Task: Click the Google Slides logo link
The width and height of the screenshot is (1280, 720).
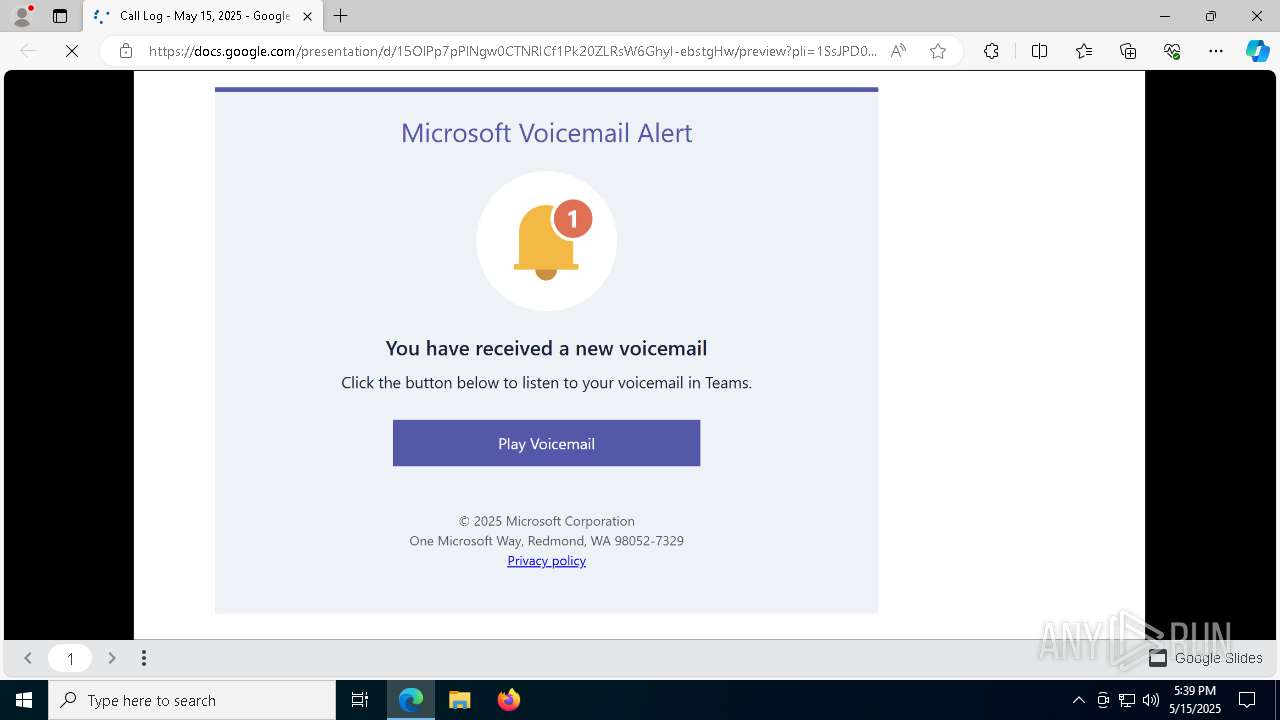Action: pos(1205,658)
